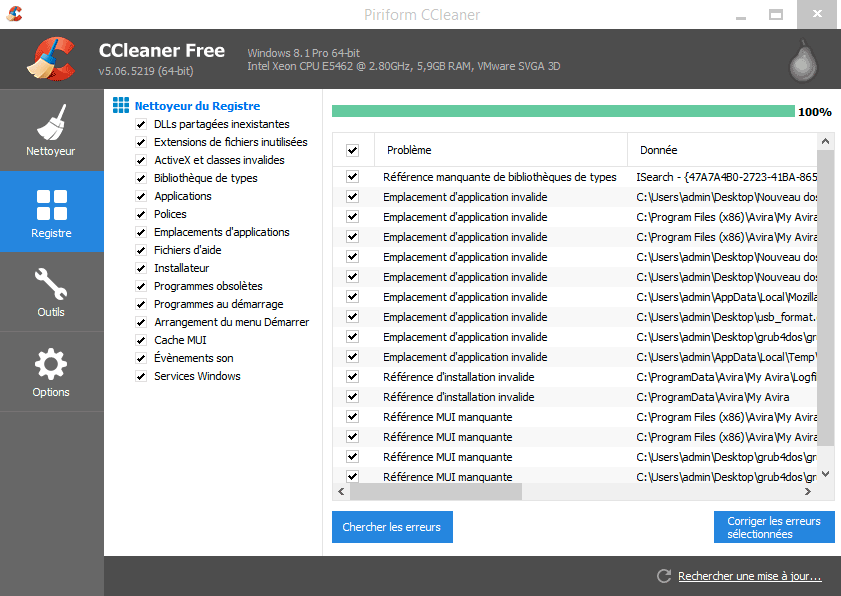Click the 100% progress bar
Screen dimensions: 841x596
tap(563, 111)
